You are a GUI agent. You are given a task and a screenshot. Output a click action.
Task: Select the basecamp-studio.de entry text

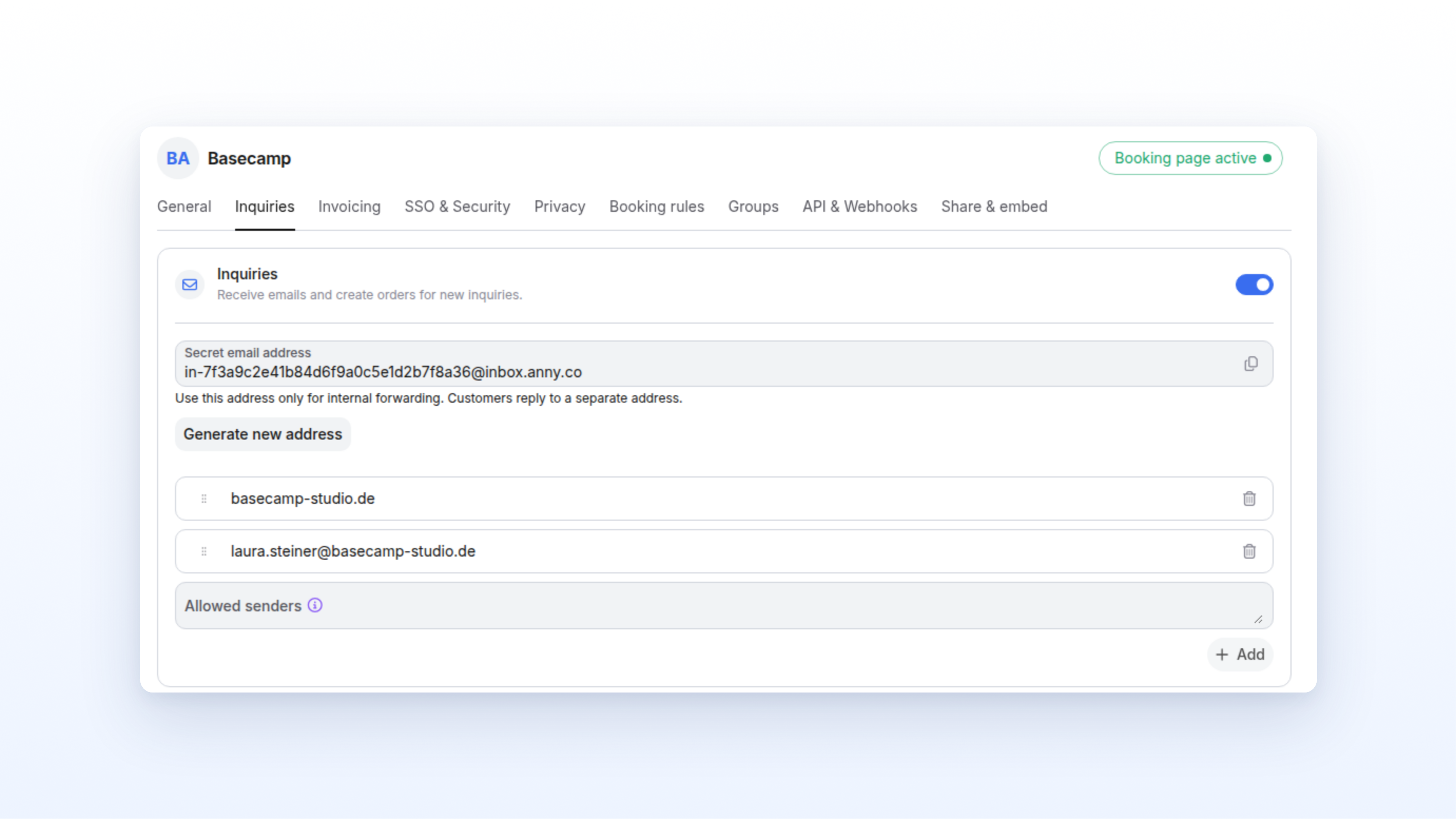303,499
